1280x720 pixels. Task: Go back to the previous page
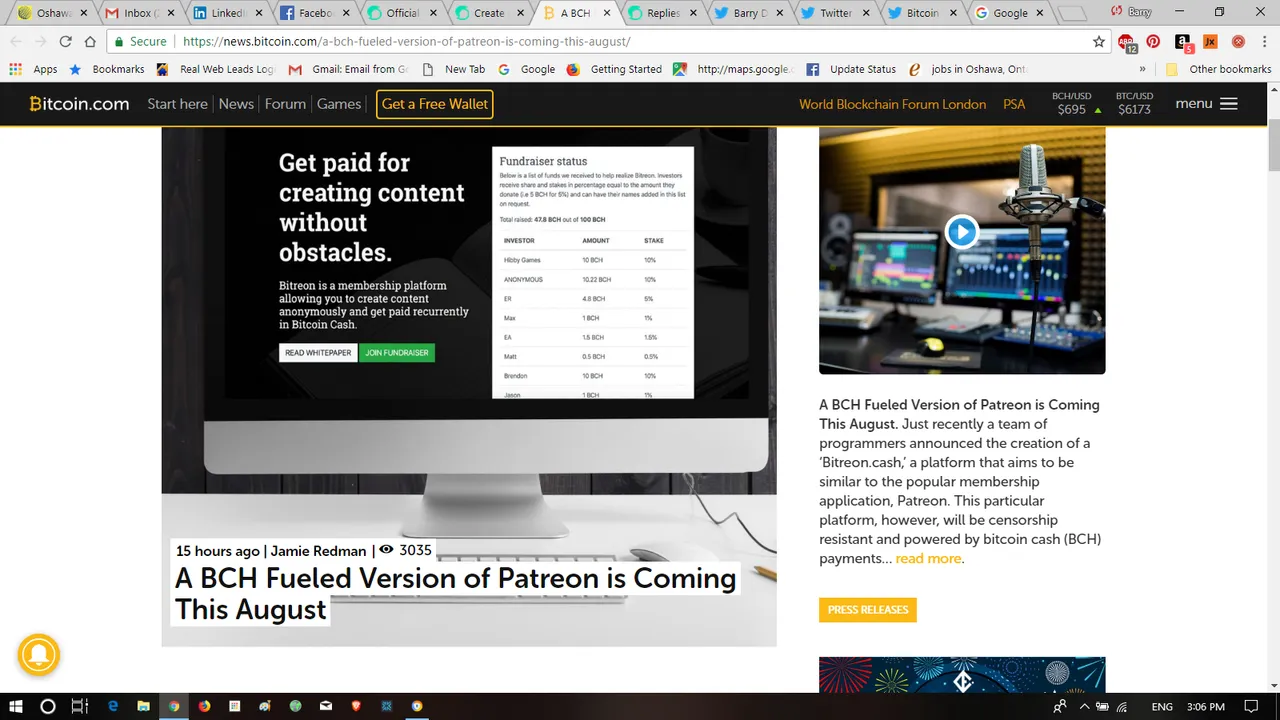[16, 42]
